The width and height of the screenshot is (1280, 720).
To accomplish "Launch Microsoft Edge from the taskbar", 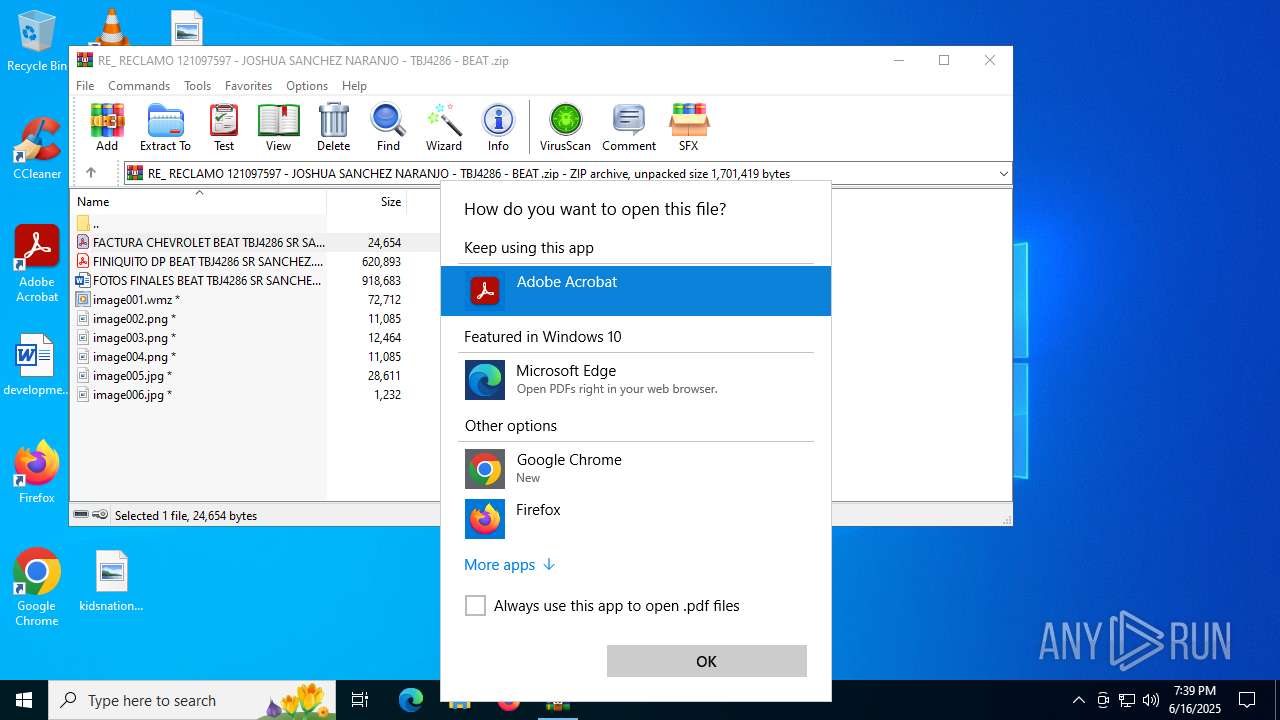I will click(411, 700).
